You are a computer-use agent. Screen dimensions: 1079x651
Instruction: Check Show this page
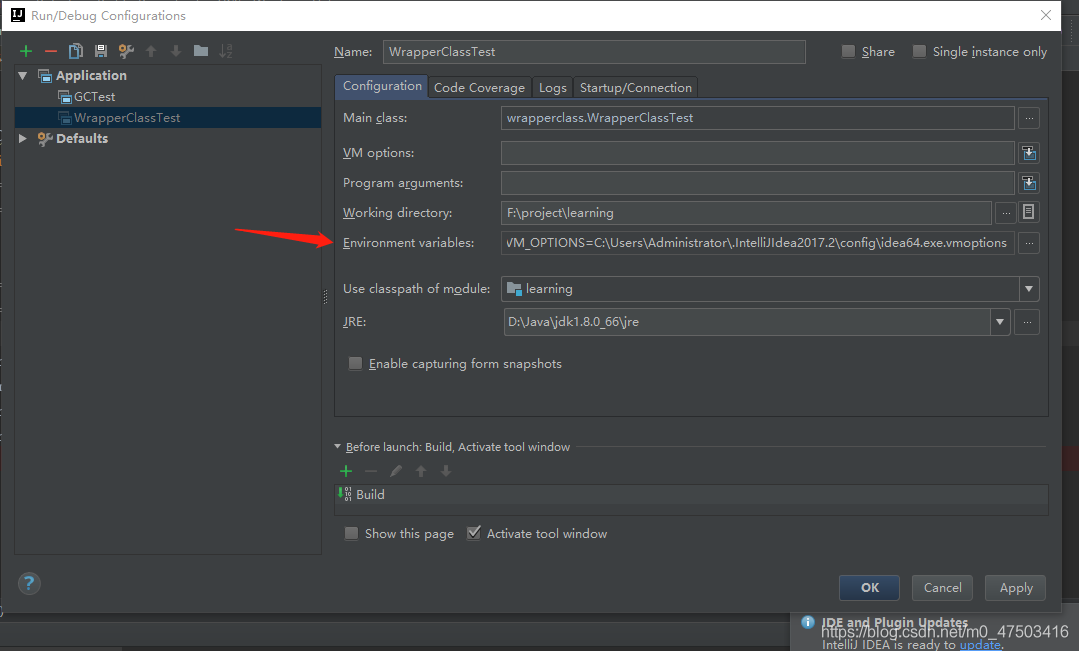(x=351, y=533)
